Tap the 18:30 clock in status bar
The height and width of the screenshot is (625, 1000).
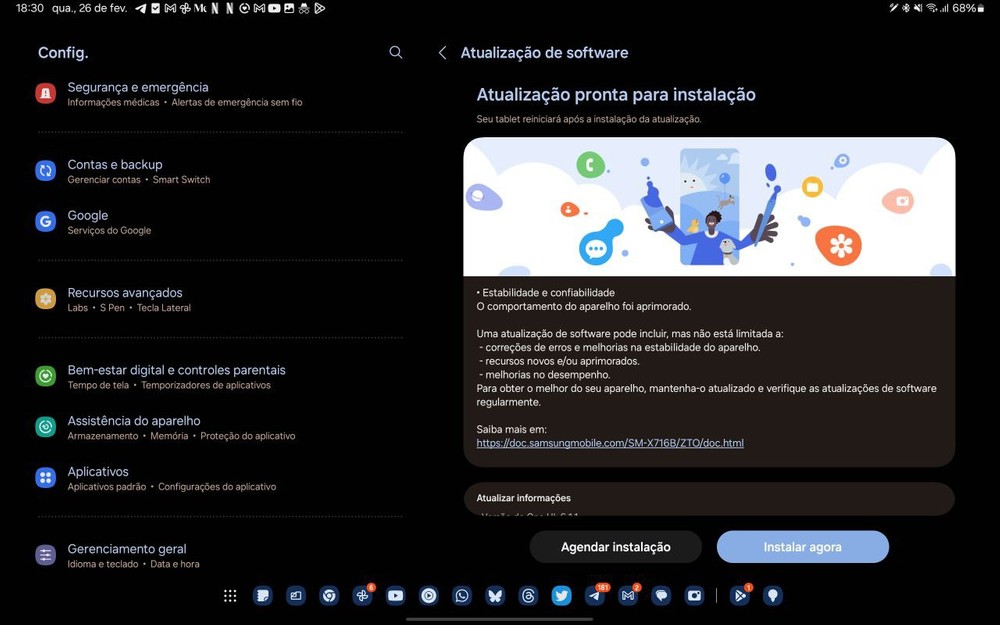pyautogui.click(x=29, y=8)
